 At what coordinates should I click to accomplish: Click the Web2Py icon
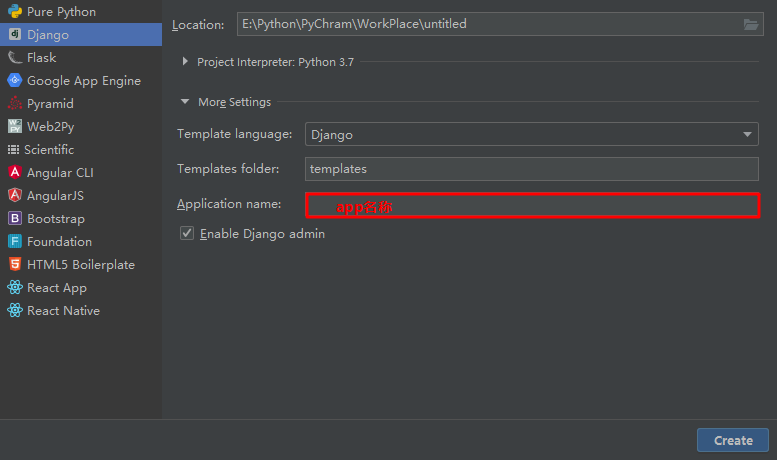[15, 126]
